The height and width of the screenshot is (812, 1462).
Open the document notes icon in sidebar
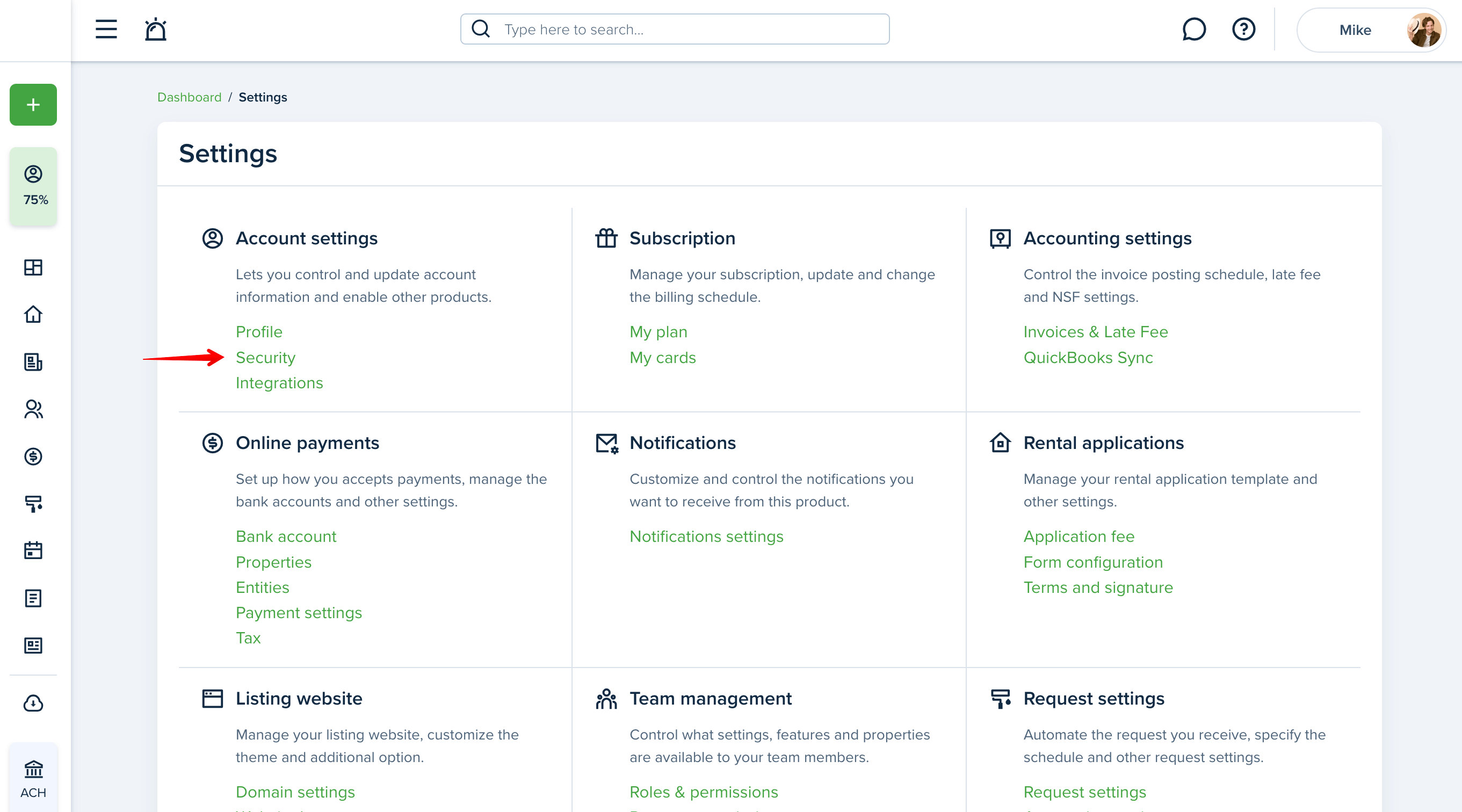(x=33, y=598)
